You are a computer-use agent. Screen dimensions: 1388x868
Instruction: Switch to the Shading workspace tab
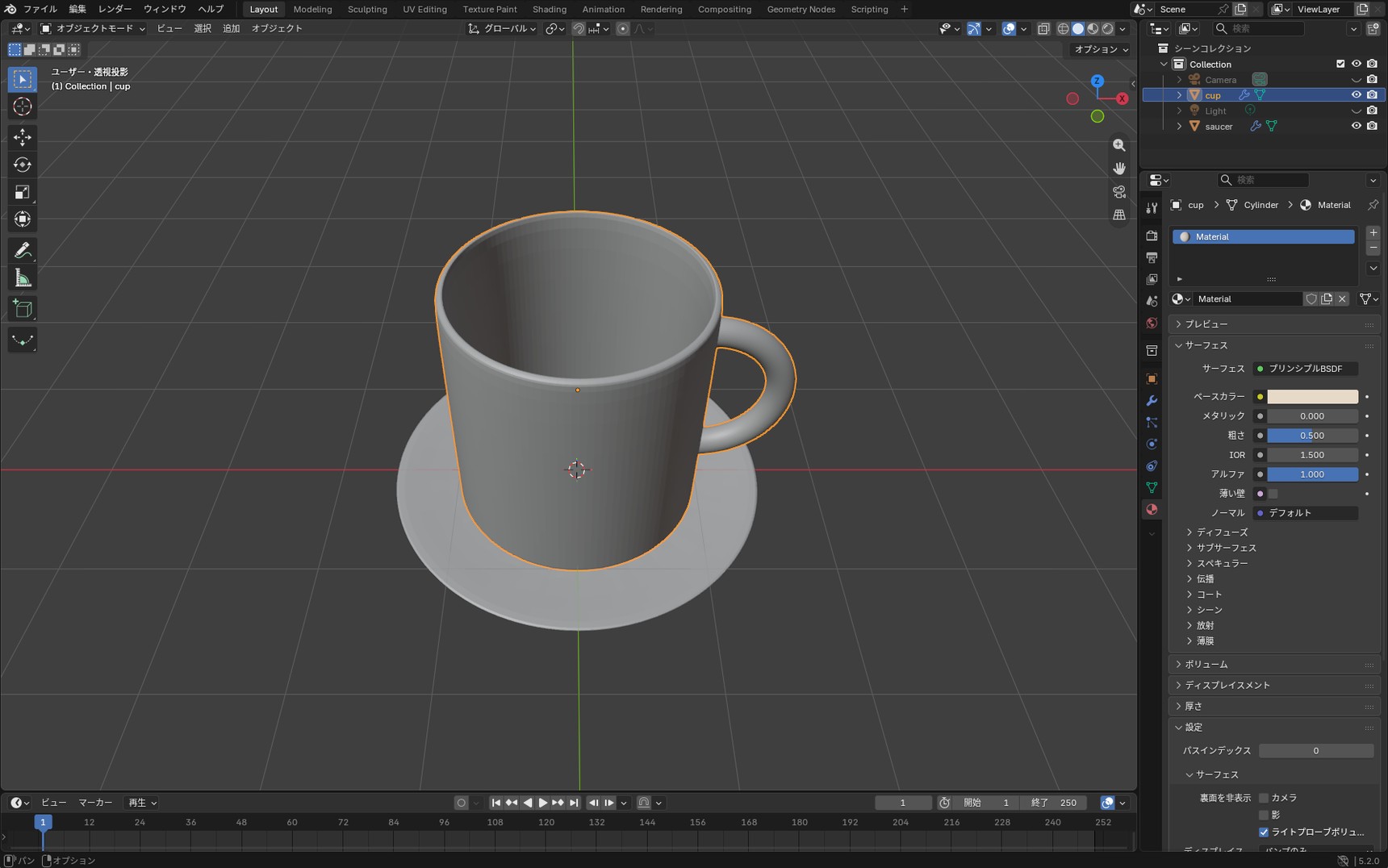(x=550, y=9)
